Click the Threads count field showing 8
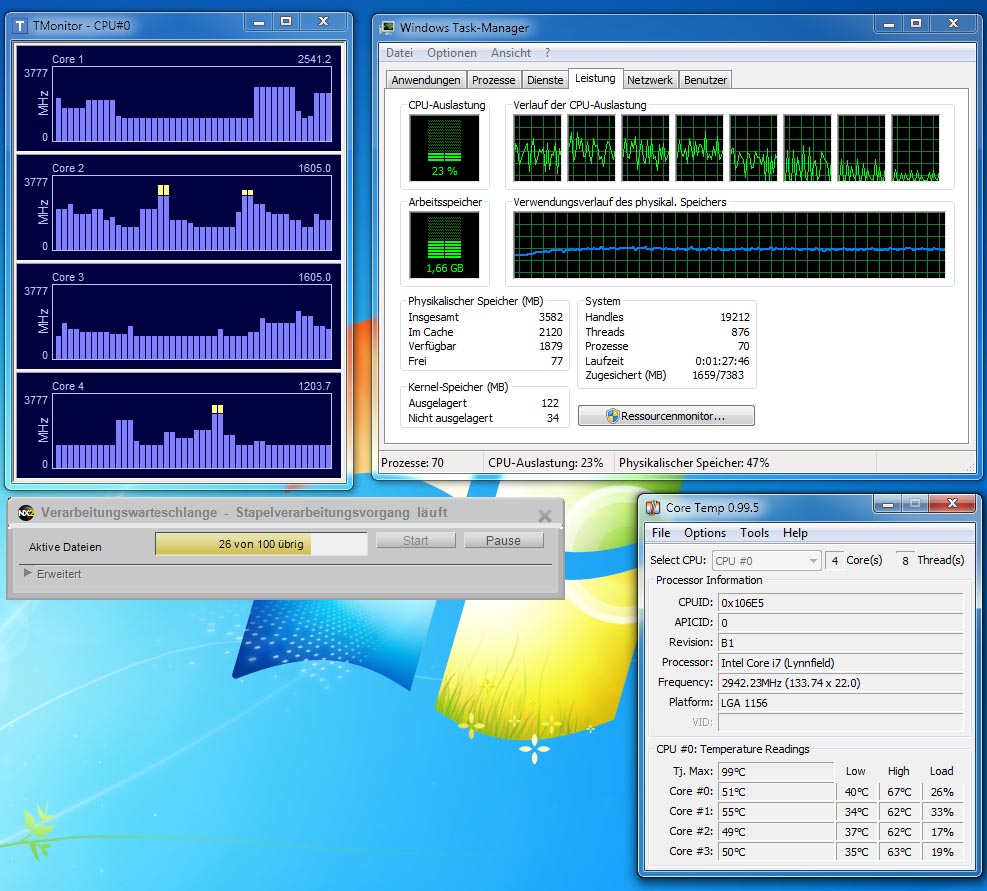The image size is (987, 891). pos(905,560)
